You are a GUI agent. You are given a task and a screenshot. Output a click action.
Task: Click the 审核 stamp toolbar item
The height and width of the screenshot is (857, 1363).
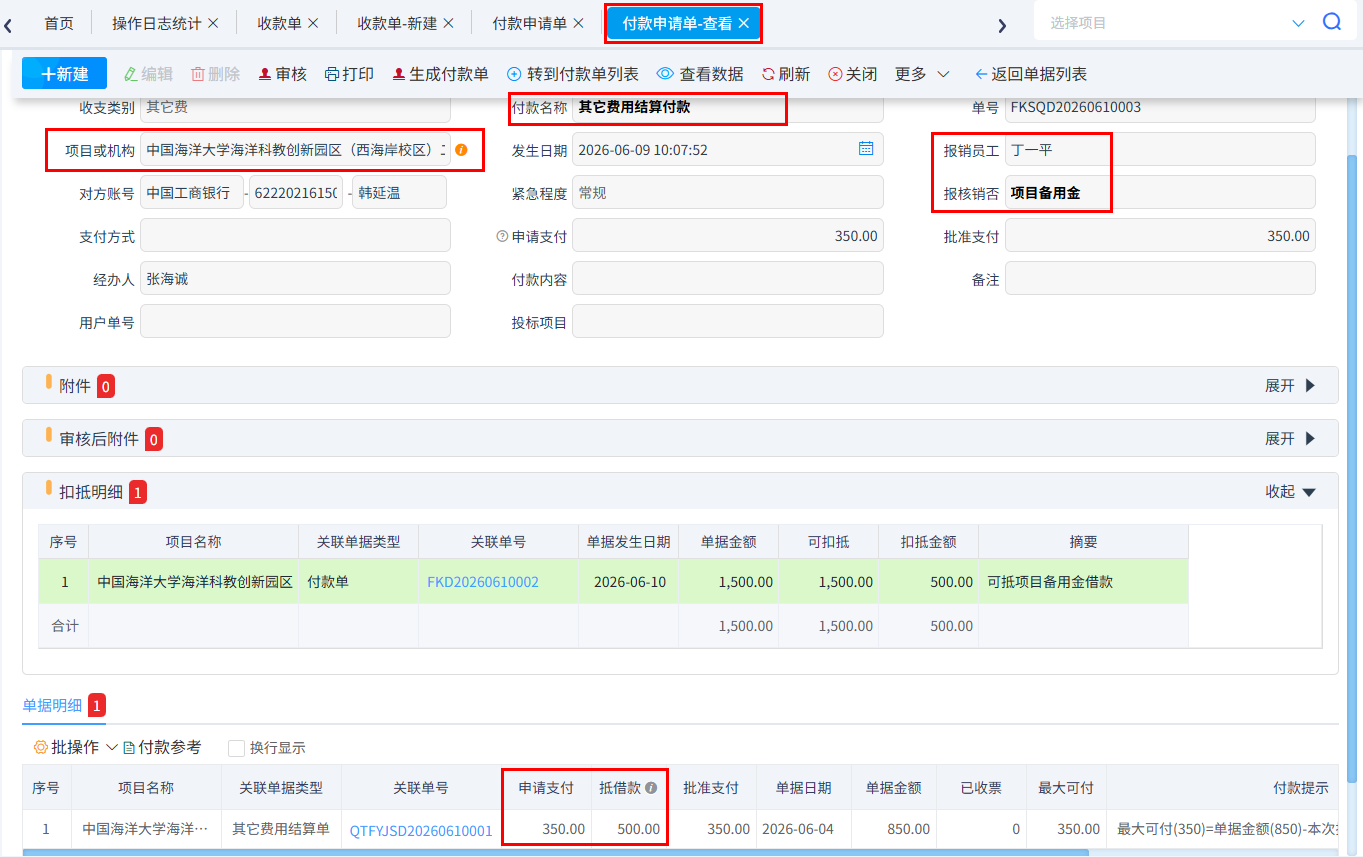point(282,74)
